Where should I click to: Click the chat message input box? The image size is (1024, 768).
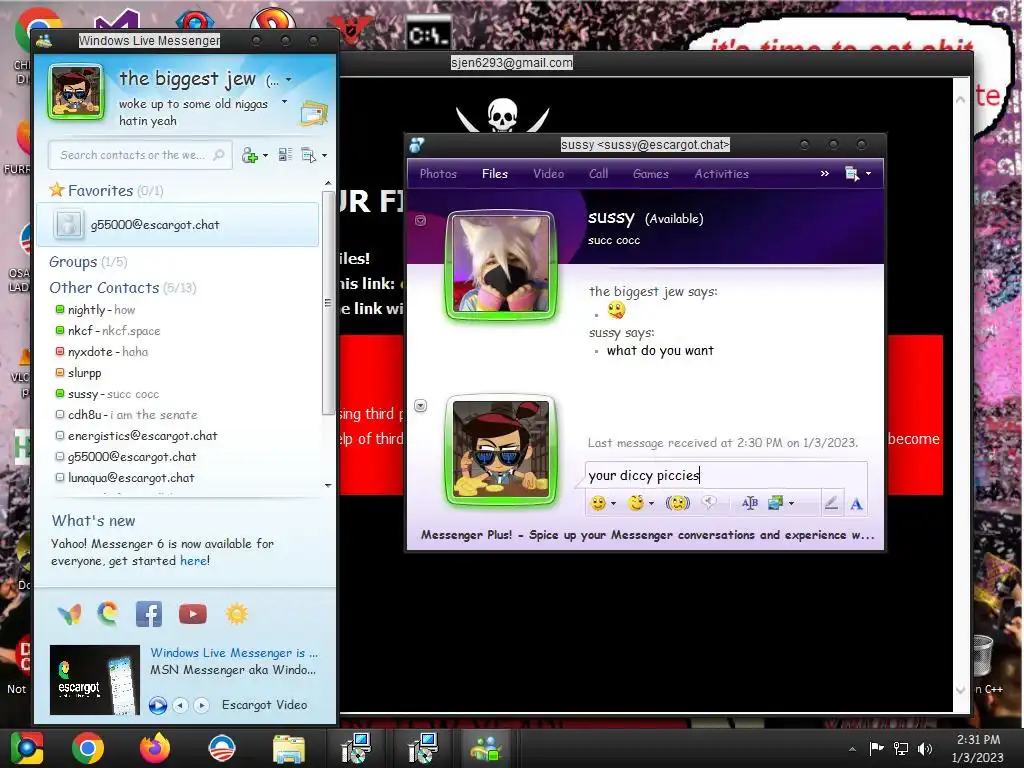coord(726,475)
